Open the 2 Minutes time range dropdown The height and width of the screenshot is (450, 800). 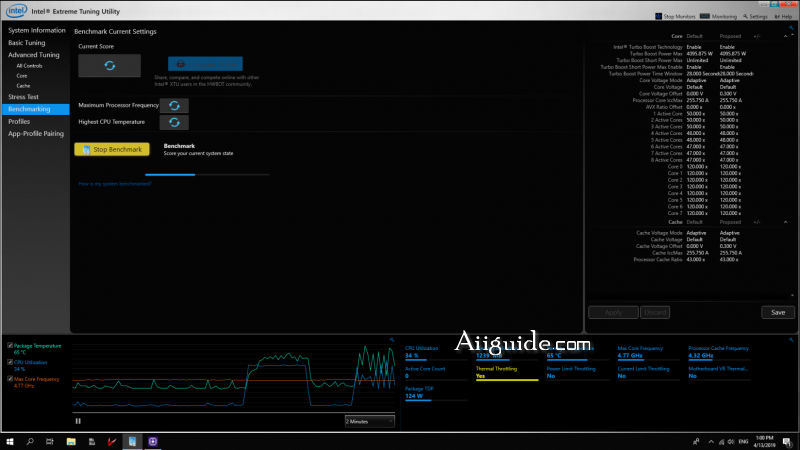tap(369, 421)
